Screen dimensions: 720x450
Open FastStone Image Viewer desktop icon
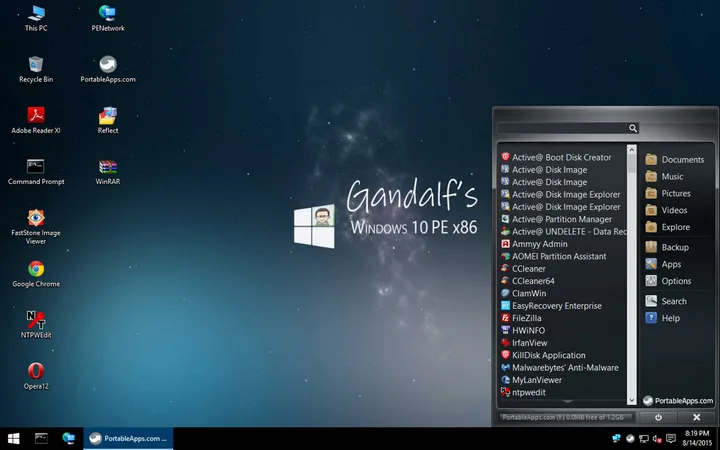point(36,227)
